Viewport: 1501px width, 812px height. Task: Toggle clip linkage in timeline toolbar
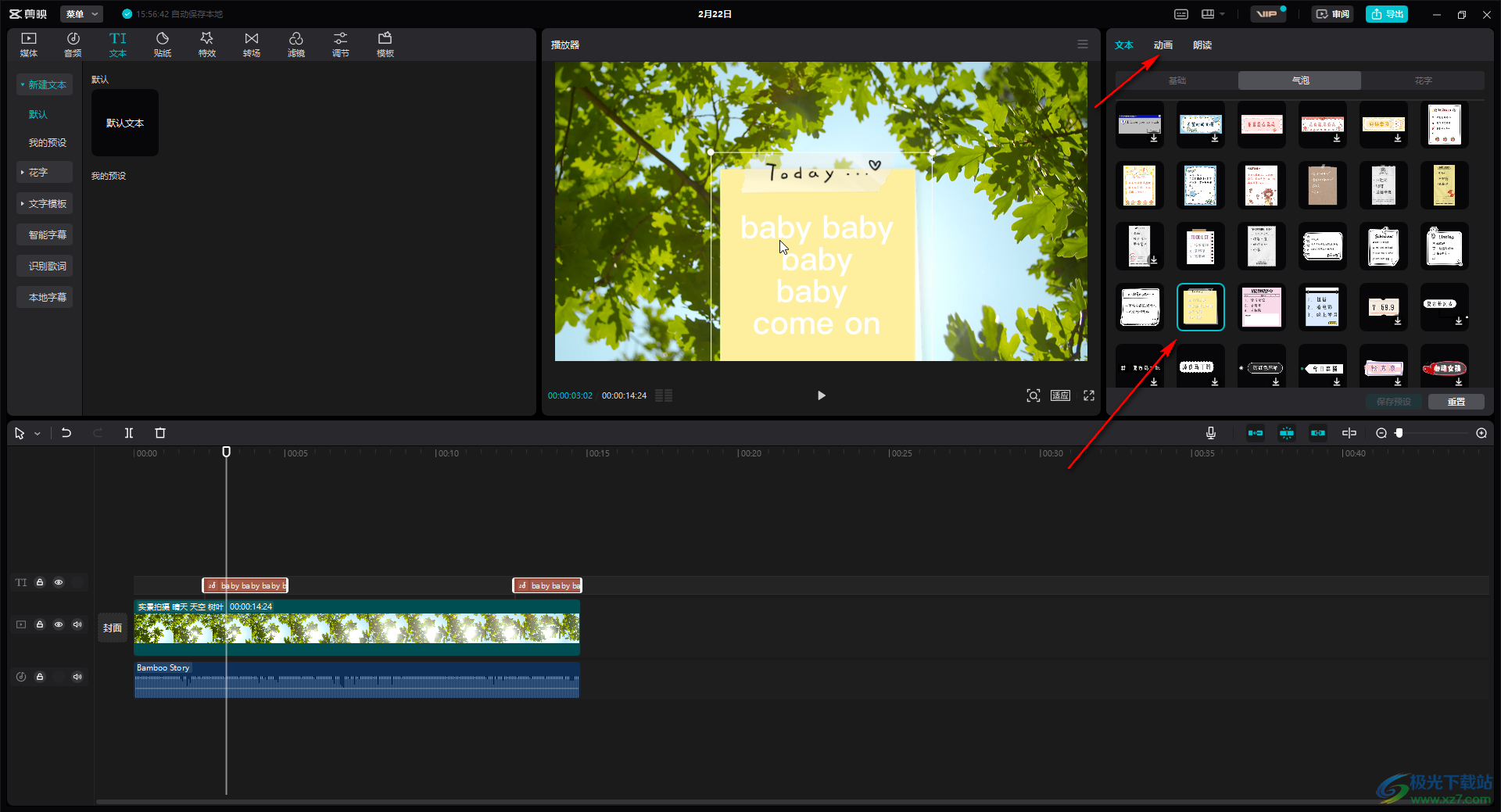point(1318,433)
